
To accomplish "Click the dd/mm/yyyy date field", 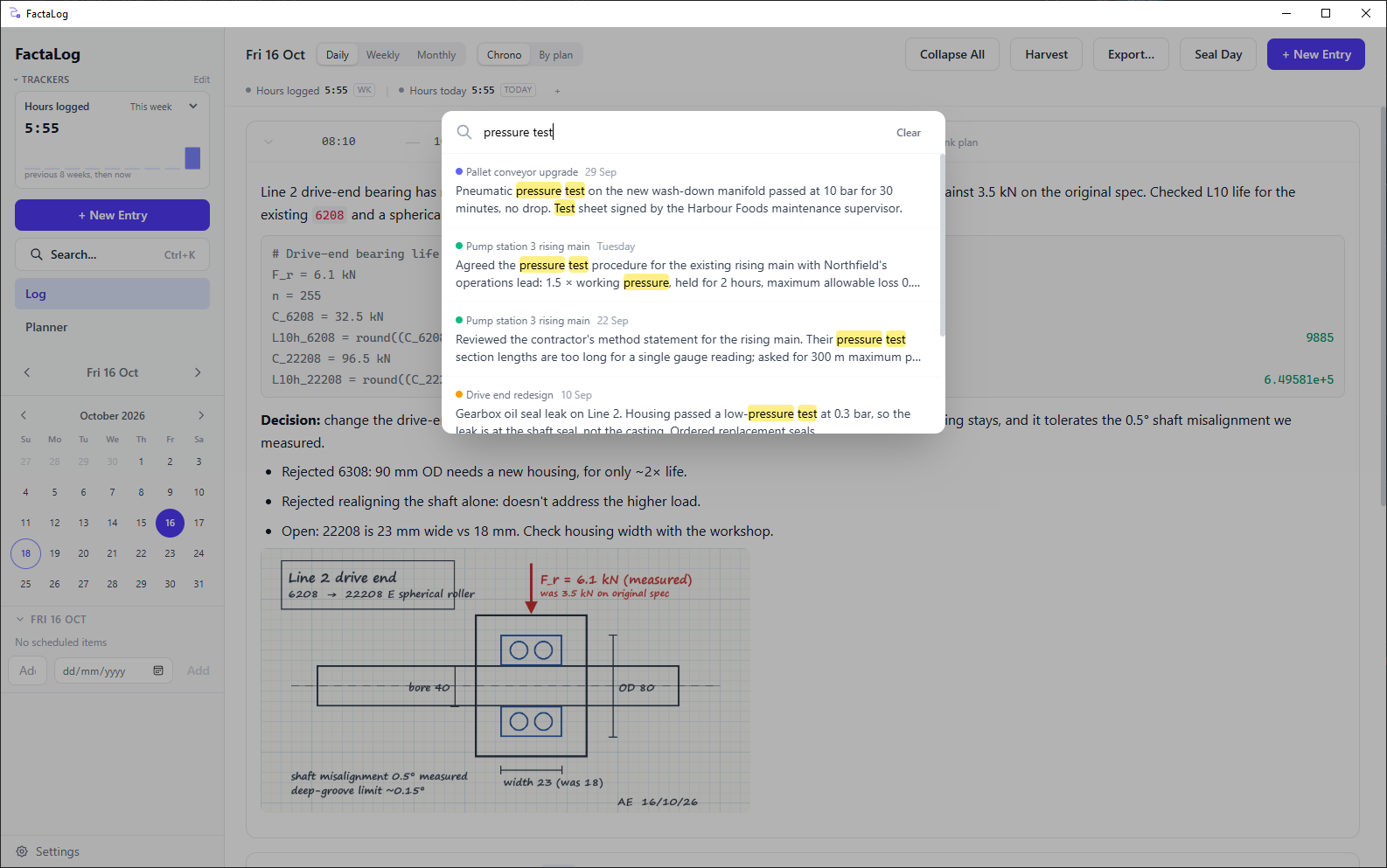I will click(x=113, y=670).
